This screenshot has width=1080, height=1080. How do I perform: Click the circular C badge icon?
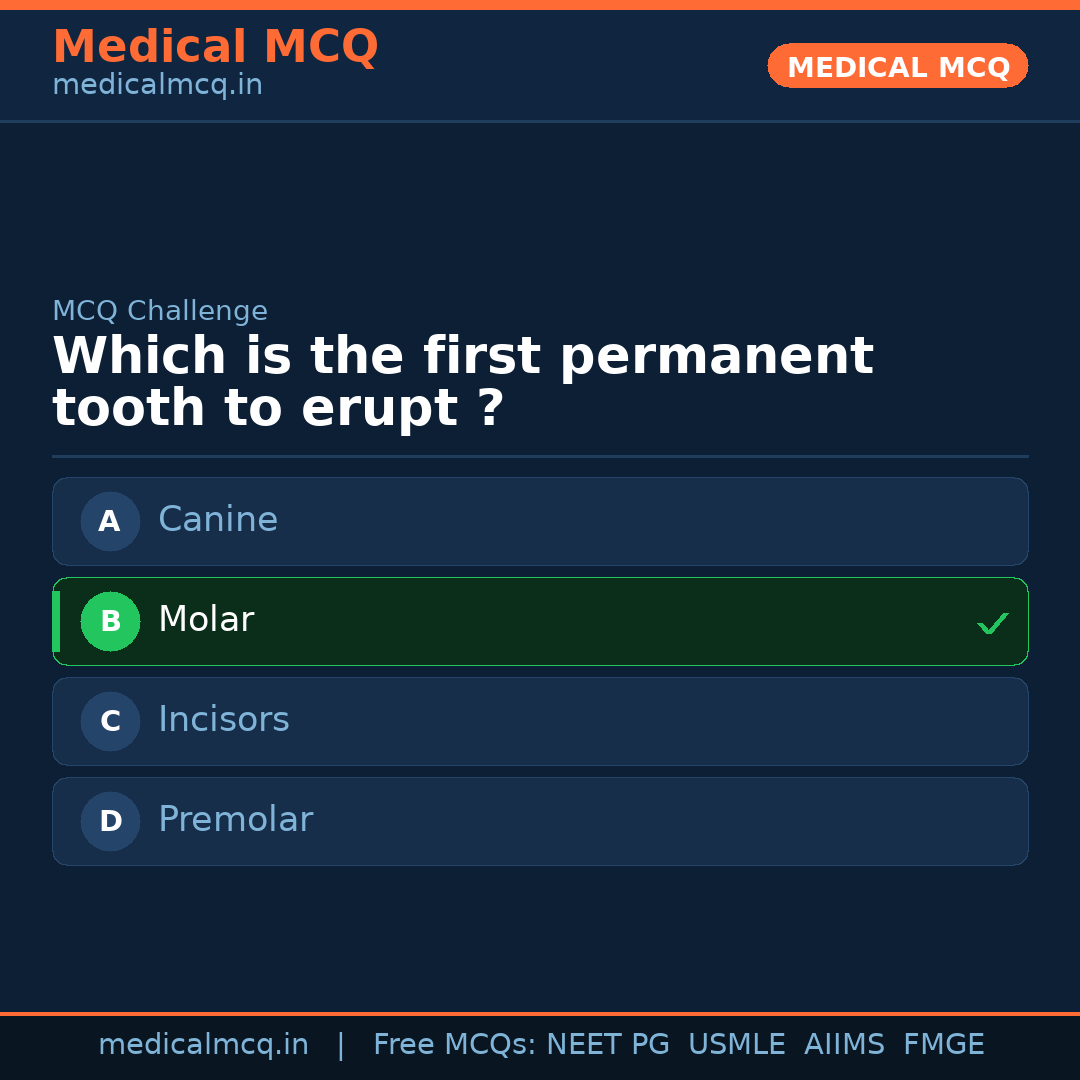pos(110,721)
